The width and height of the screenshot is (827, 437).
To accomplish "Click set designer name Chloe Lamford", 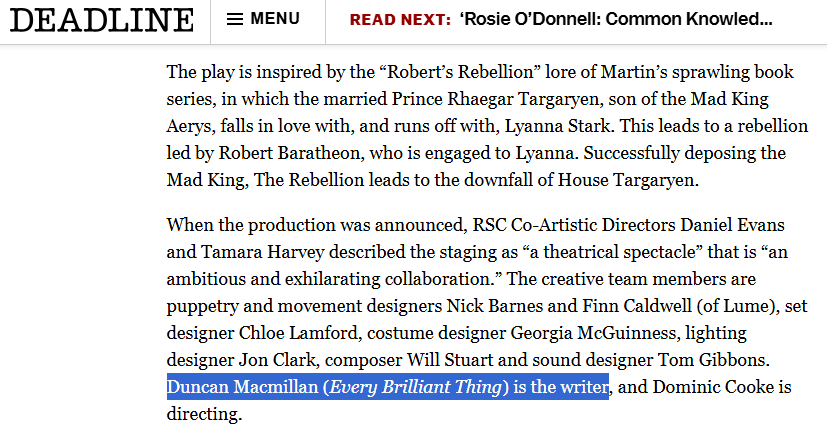I will [x=299, y=333].
